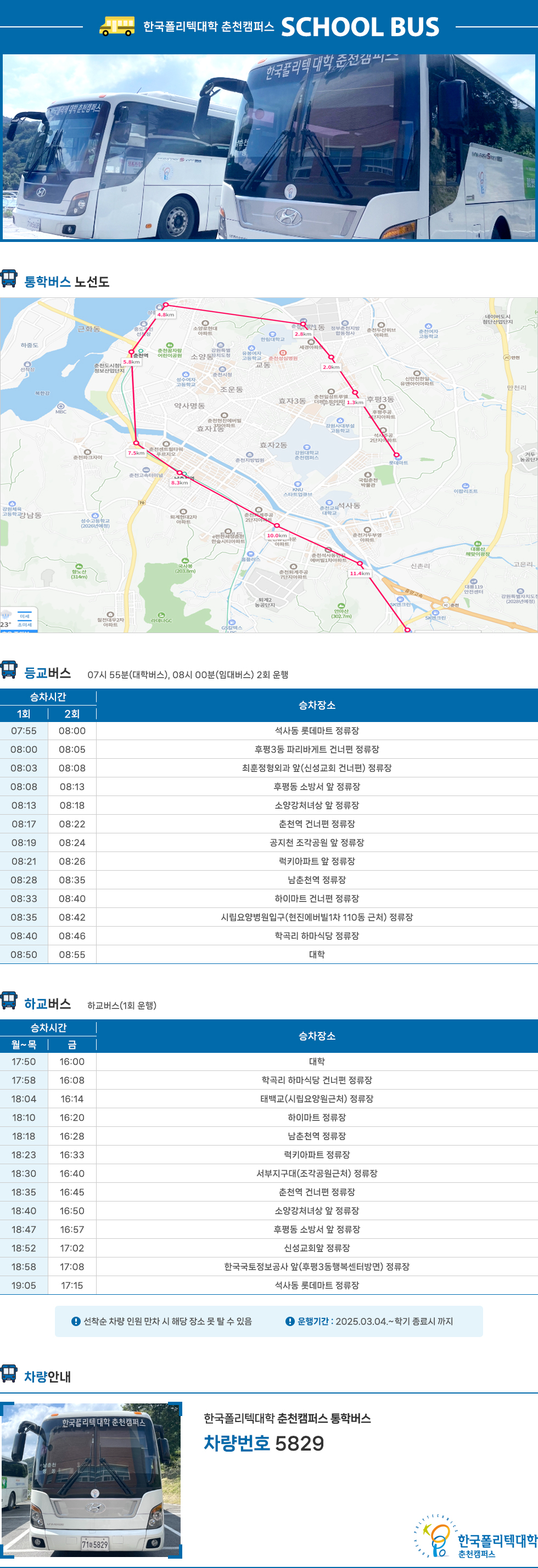The height and width of the screenshot is (1568, 538).
Task: Click the 10.0km distance label on map
Action: (x=277, y=535)
